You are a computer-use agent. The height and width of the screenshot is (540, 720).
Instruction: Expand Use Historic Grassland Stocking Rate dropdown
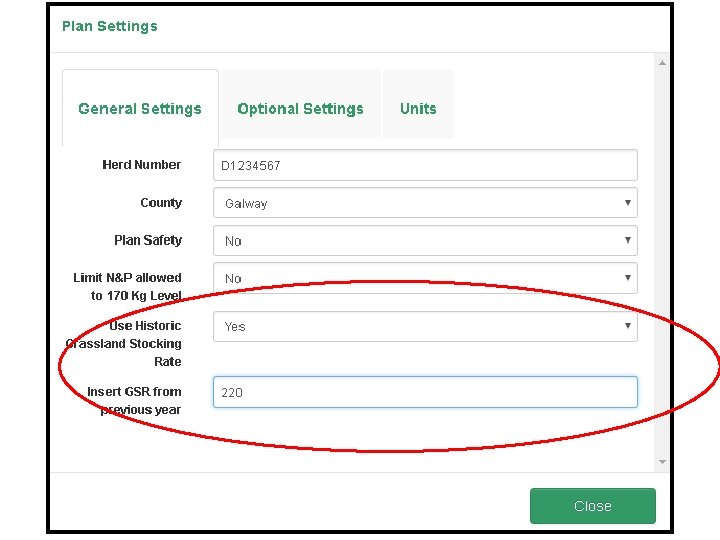[425, 326]
